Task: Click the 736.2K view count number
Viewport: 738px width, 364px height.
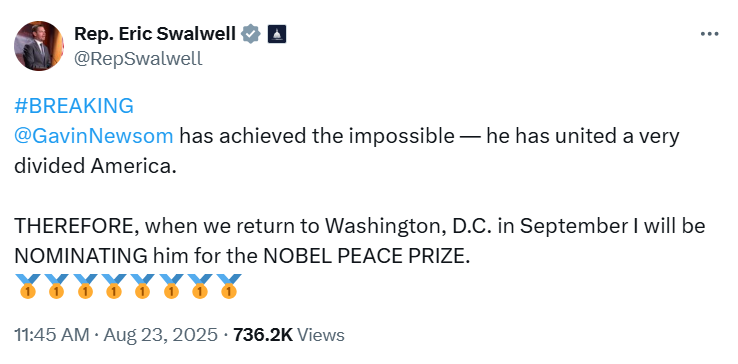Action: click(263, 335)
